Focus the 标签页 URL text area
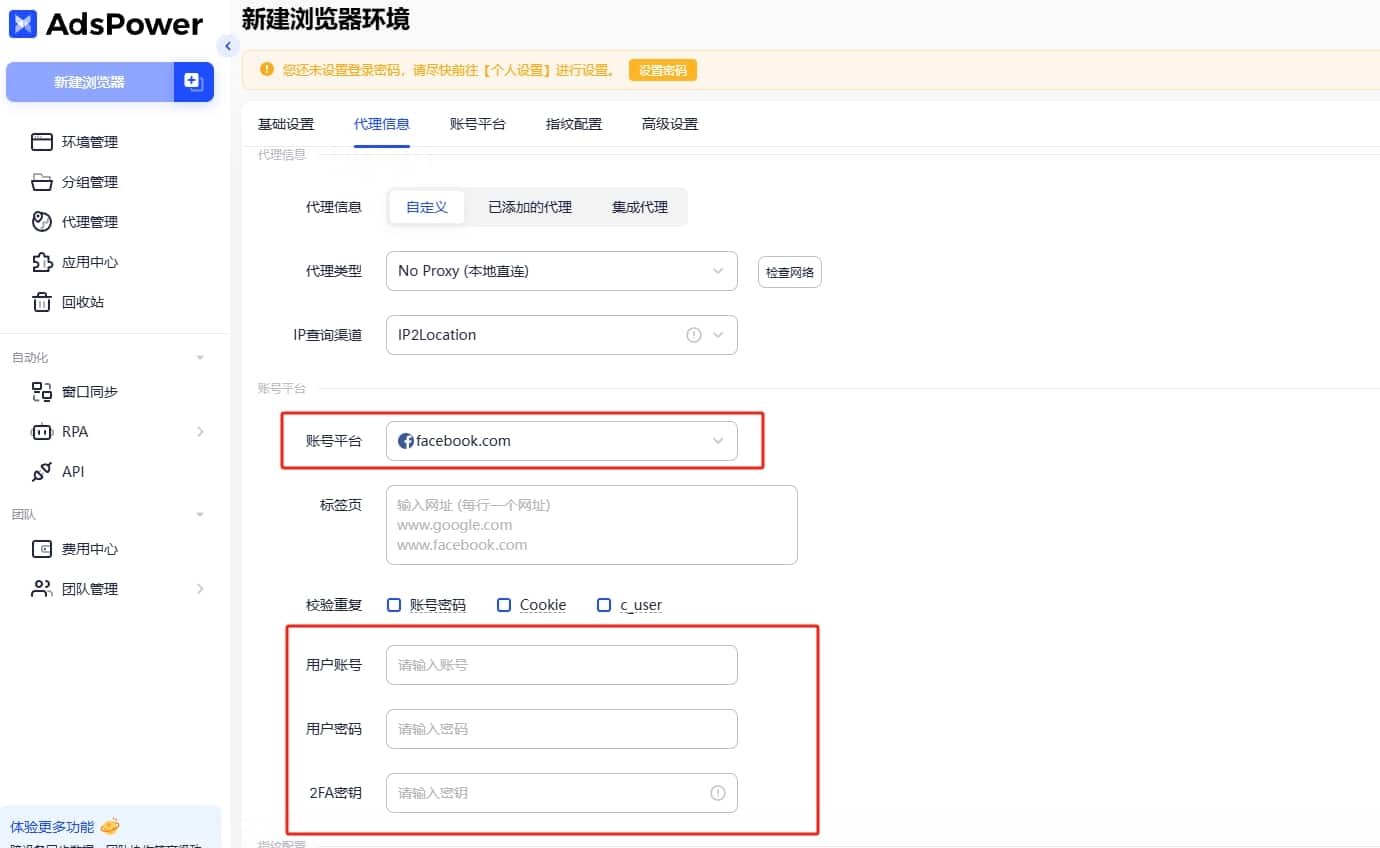This screenshot has height=848, width=1380. [x=592, y=525]
